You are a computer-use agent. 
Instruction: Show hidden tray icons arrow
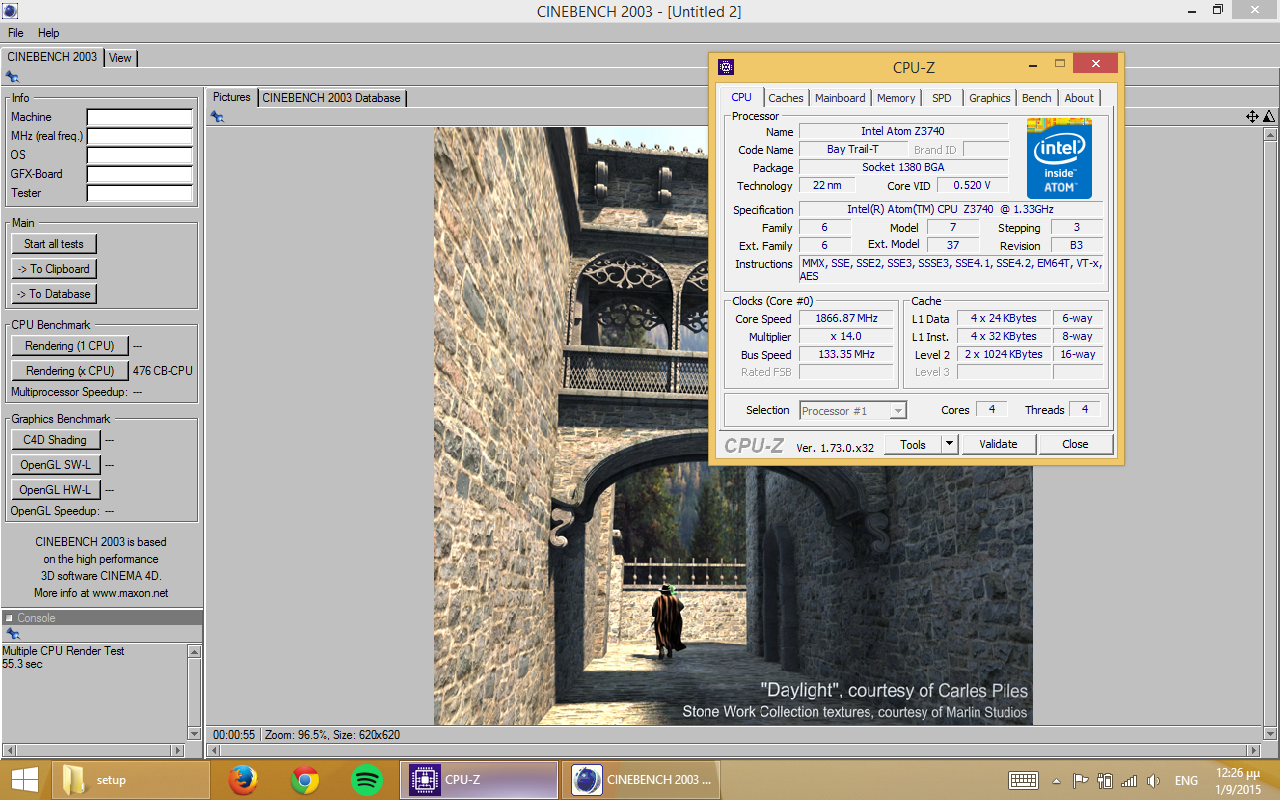click(x=1056, y=781)
